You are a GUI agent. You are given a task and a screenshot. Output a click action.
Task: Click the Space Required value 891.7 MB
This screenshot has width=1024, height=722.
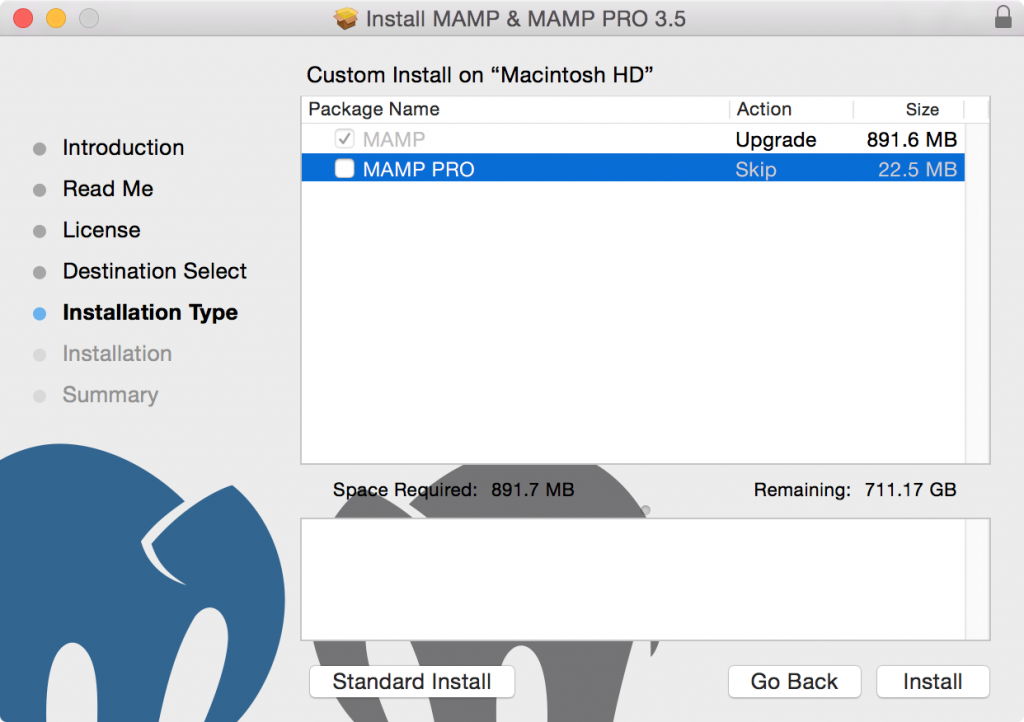tap(532, 490)
